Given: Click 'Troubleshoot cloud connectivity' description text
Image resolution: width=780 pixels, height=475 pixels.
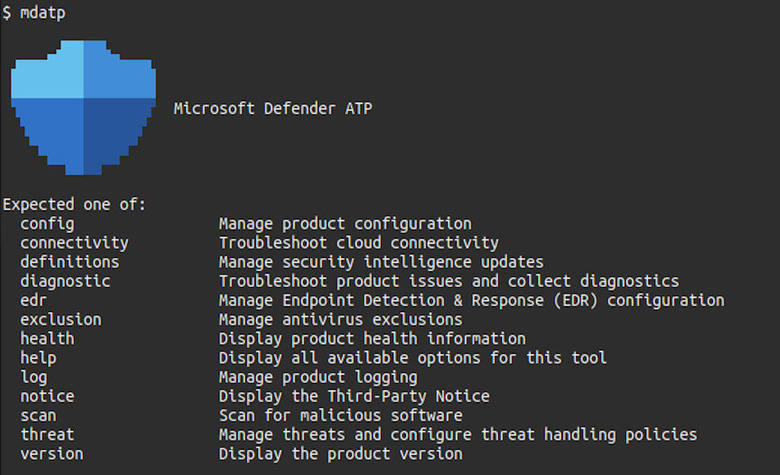Looking at the screenshot, I should [359, 243].
